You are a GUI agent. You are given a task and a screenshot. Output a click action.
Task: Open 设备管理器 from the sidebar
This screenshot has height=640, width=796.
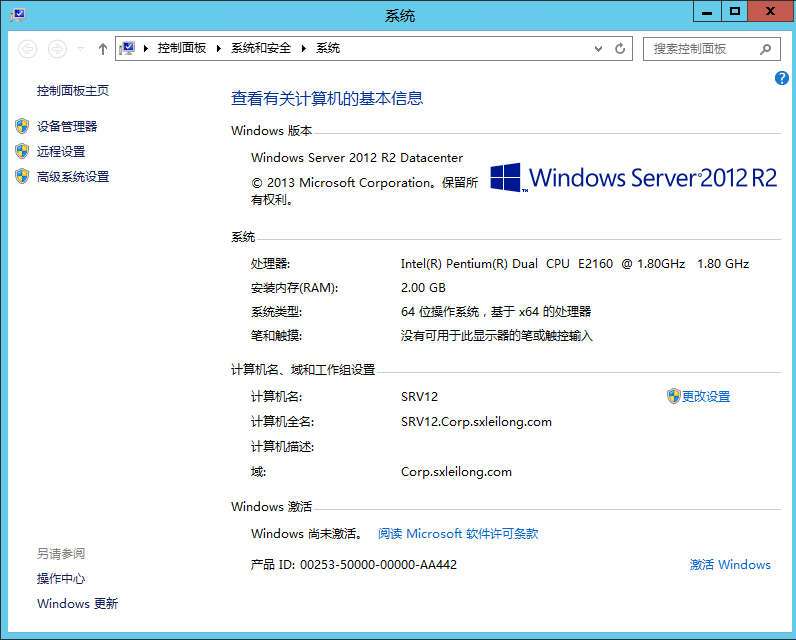[67, 126]
